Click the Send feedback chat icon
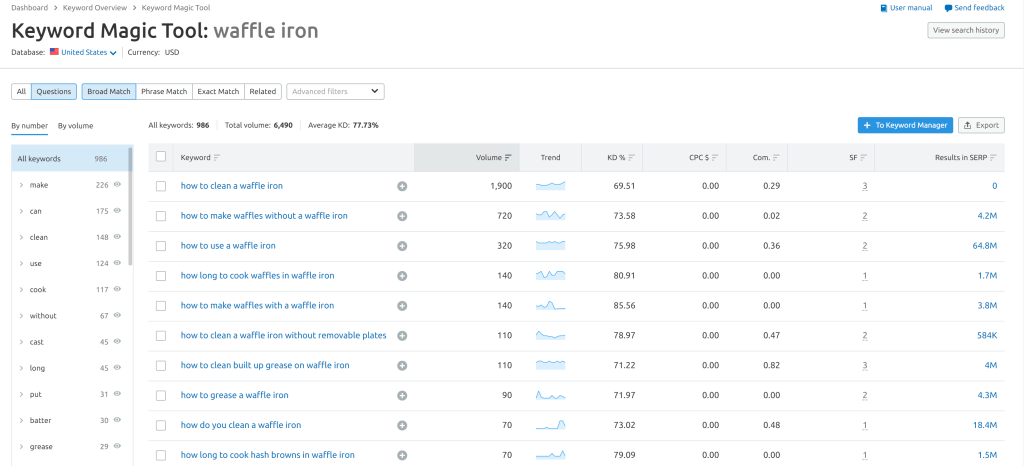The image size is (1024, 466). (x=948, y=8)
